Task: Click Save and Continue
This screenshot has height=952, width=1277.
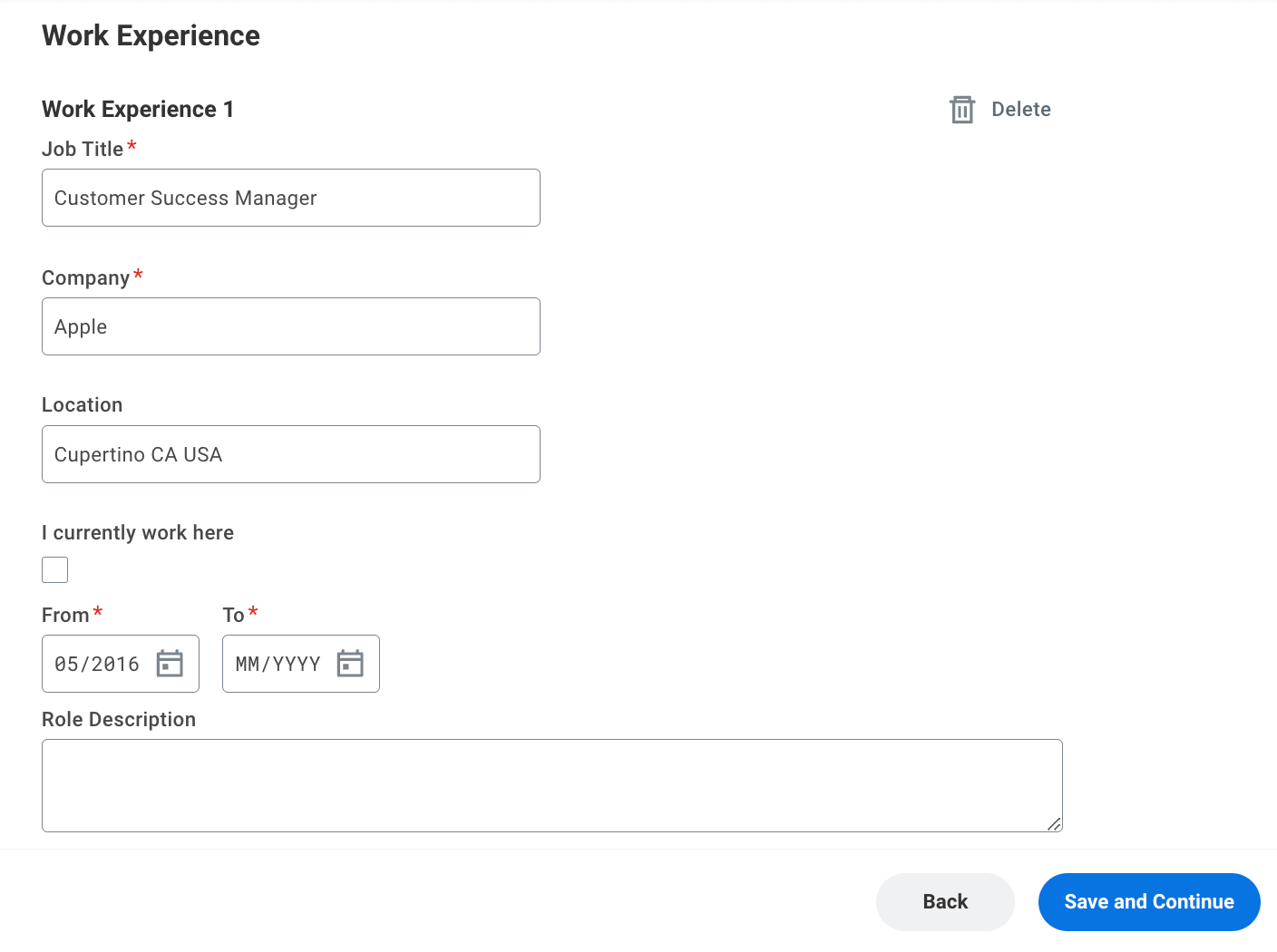Action: coord(1149,902)
